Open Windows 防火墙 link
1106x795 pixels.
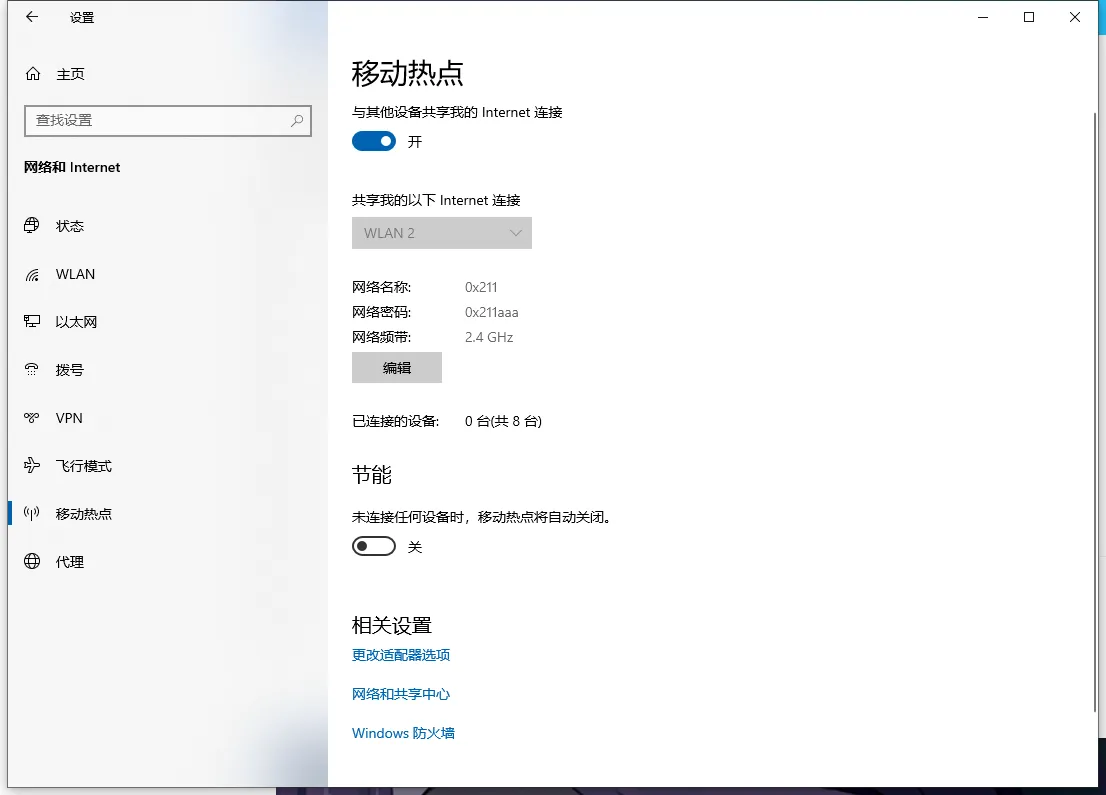coord(403,733)
